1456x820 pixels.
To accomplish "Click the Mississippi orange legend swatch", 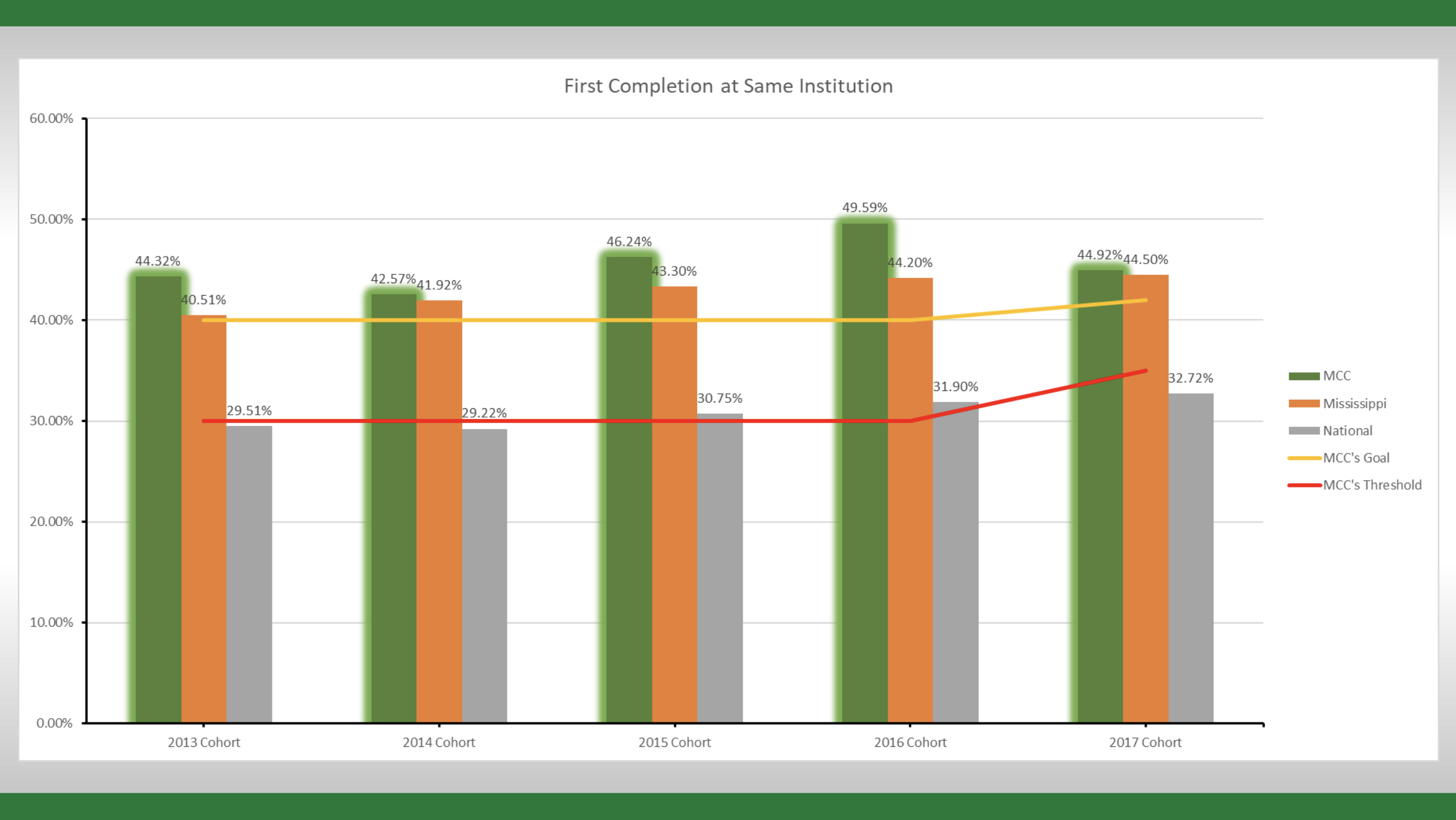I will 1304,403.
